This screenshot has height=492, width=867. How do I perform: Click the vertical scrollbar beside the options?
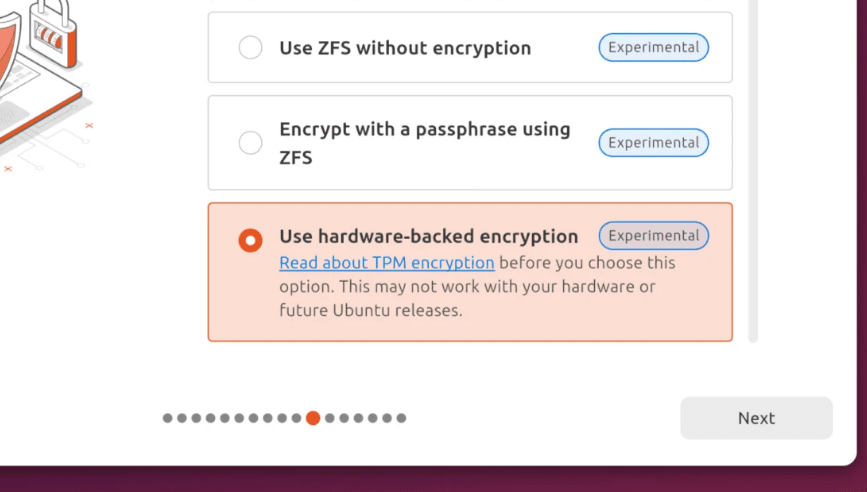pos(753,170)
